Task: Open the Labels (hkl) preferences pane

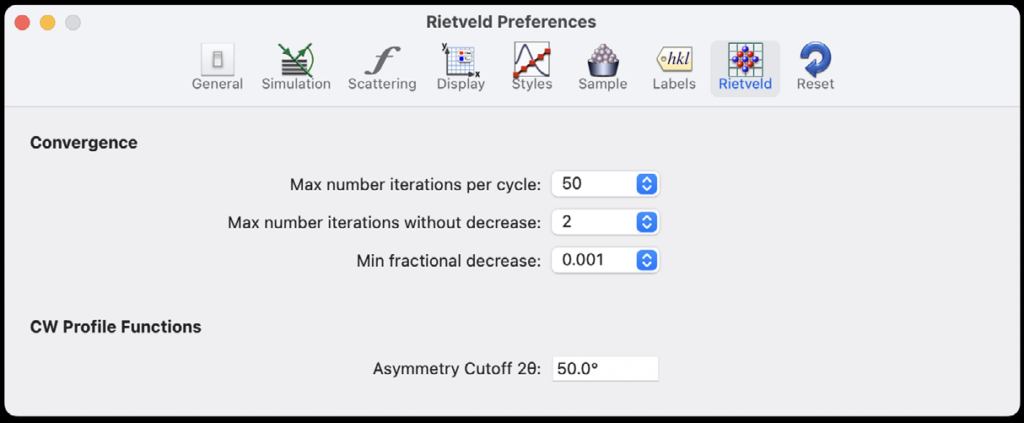Action: click(674, 62)
